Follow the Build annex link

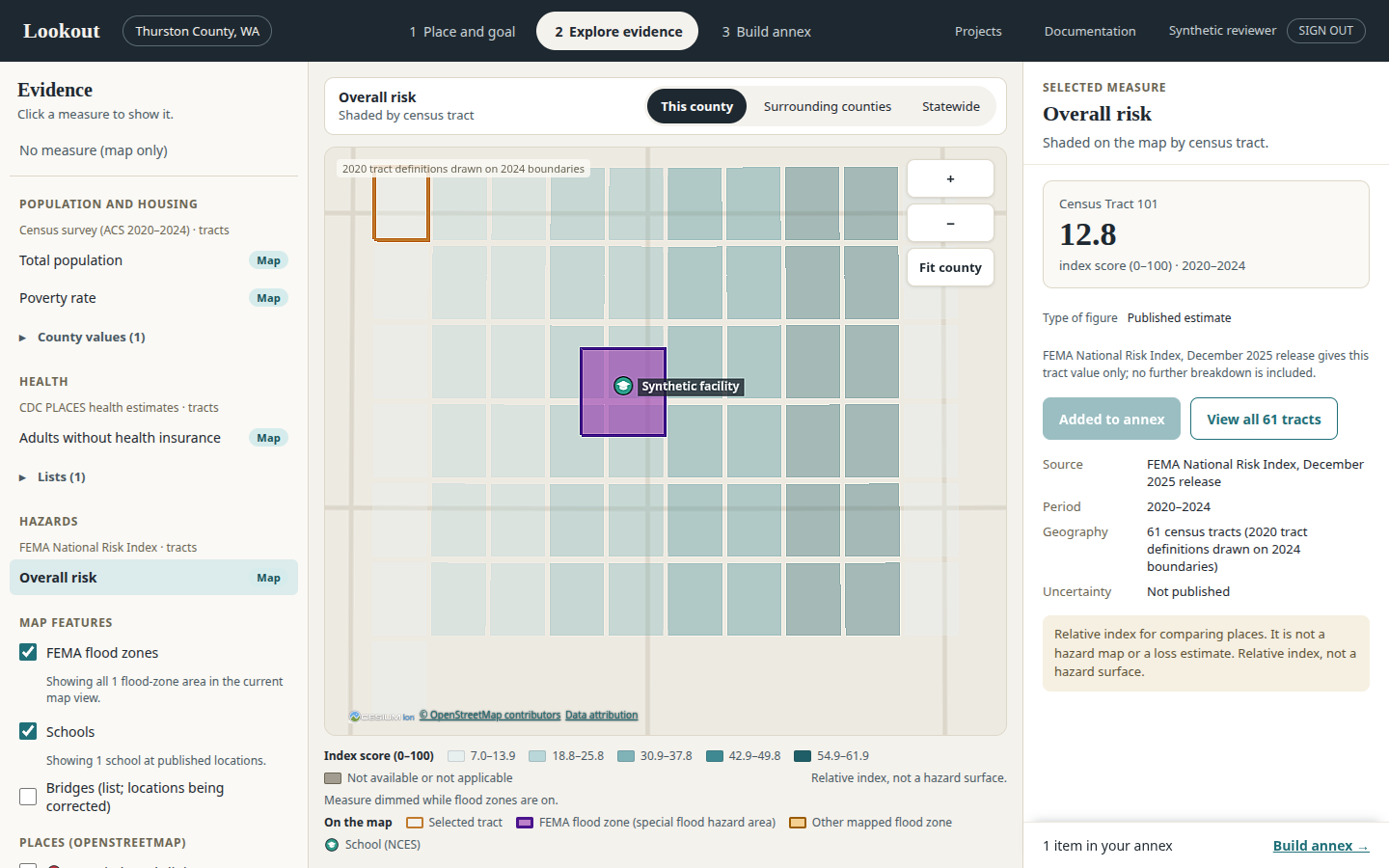tap(1321, 846)
